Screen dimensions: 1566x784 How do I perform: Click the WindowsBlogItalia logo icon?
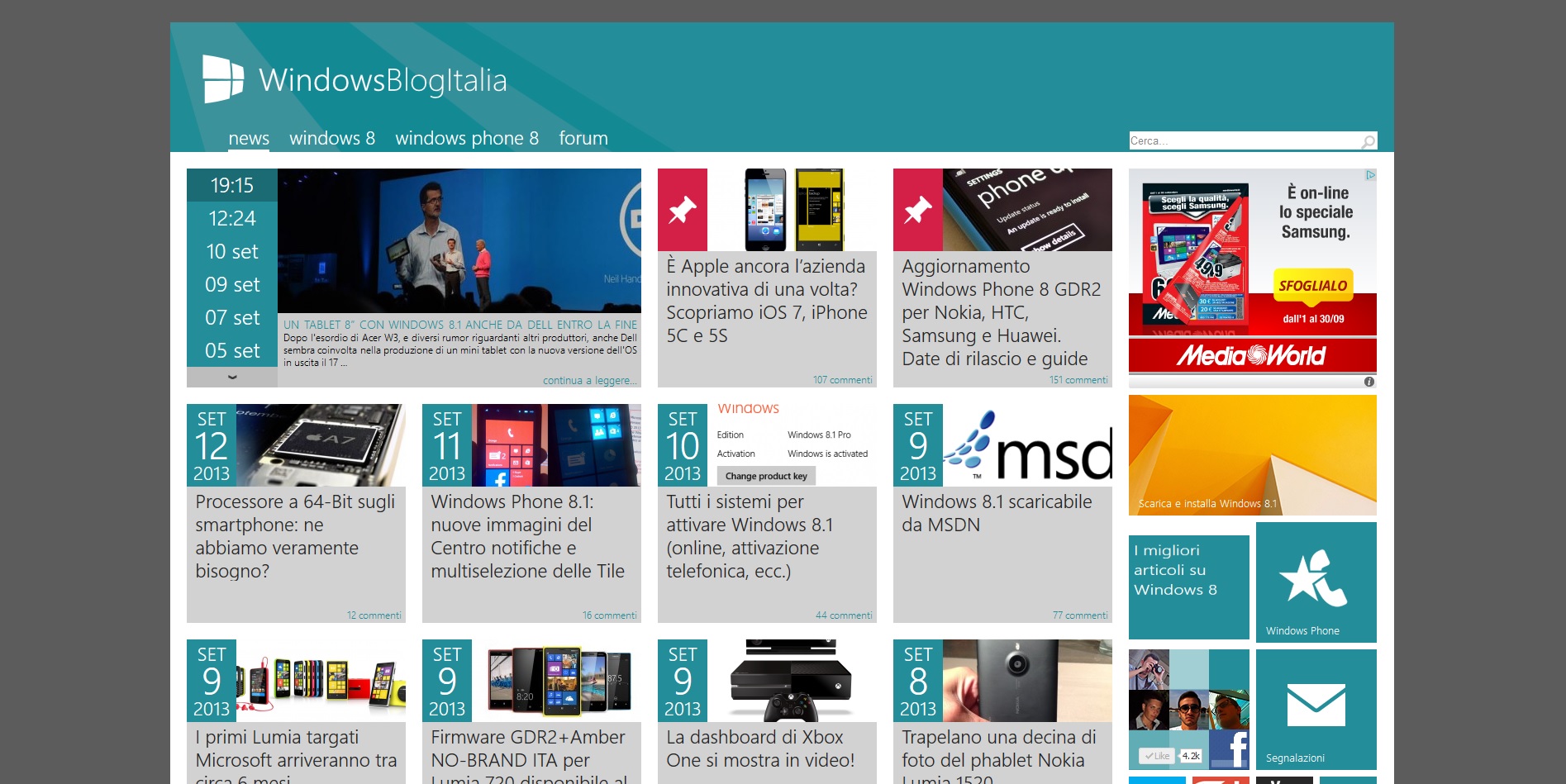[223, 79]
